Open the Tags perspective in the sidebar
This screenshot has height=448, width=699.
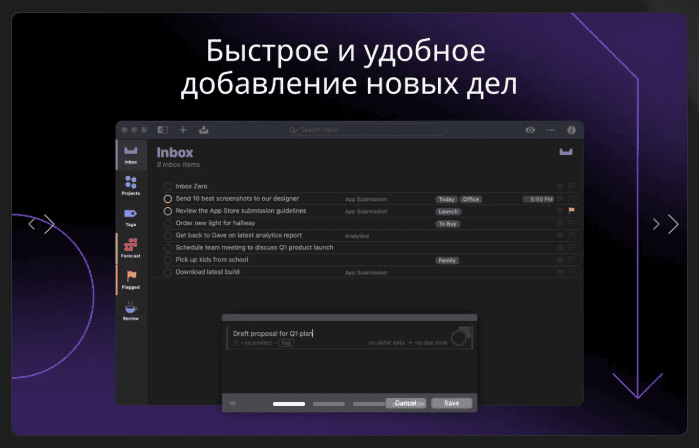click(131, 217)
